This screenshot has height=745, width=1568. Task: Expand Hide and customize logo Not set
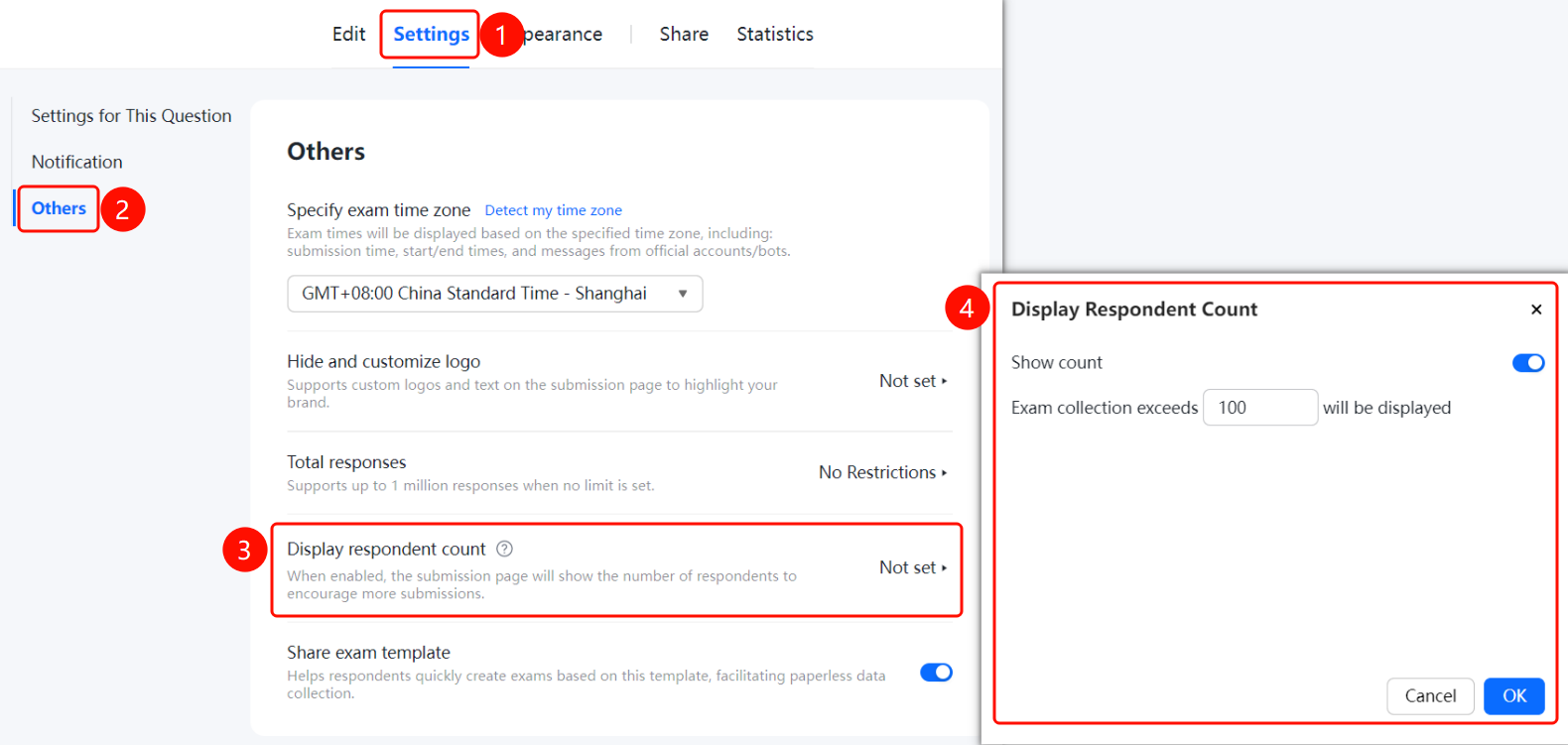(x=913, y=381)
